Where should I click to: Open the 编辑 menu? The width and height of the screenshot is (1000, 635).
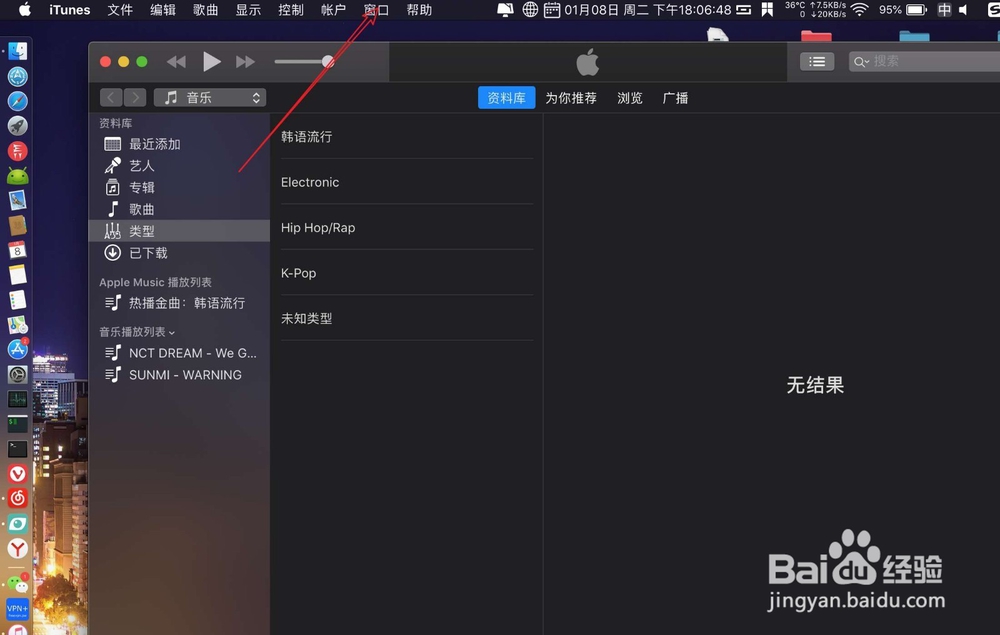click(x=163, y=10)
